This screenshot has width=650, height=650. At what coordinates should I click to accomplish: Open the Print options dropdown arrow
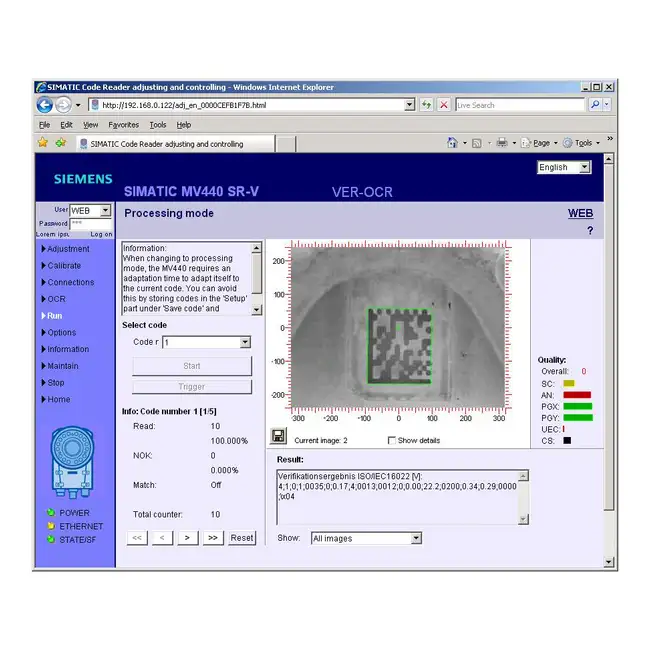[x=514, y=143]
